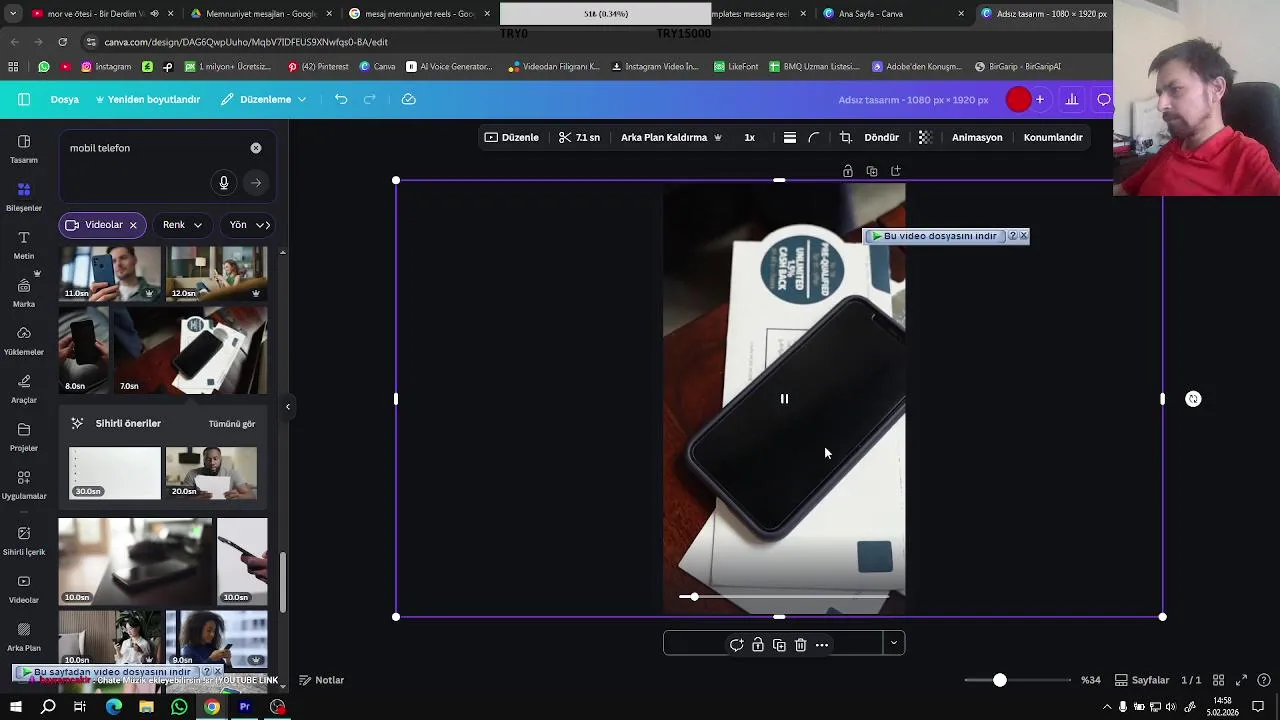Viewport: 1280px width, 720px height.
Task: Clear the 'mobil telefon' search text
Action: click(x=256, y=148)
